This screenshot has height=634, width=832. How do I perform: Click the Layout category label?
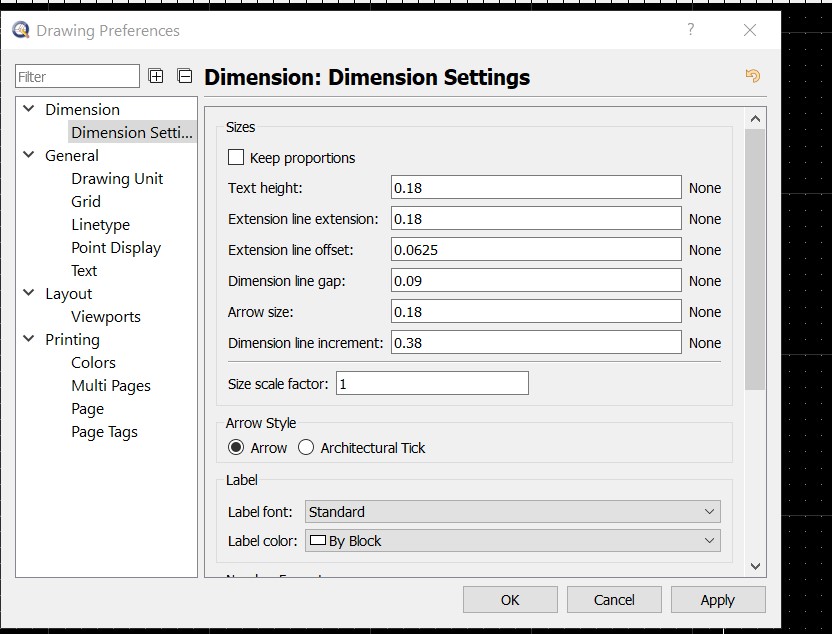68,293
